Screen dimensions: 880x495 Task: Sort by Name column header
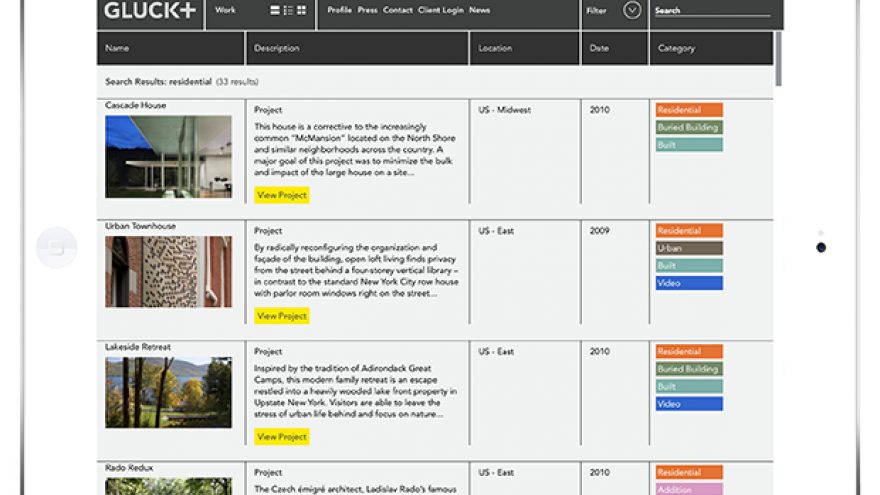[171, 48]
